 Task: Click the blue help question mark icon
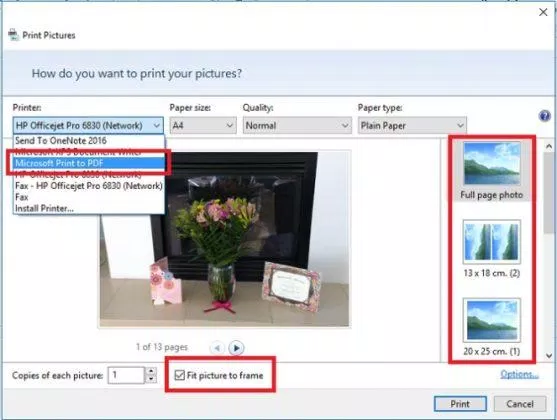coord(545,116)
